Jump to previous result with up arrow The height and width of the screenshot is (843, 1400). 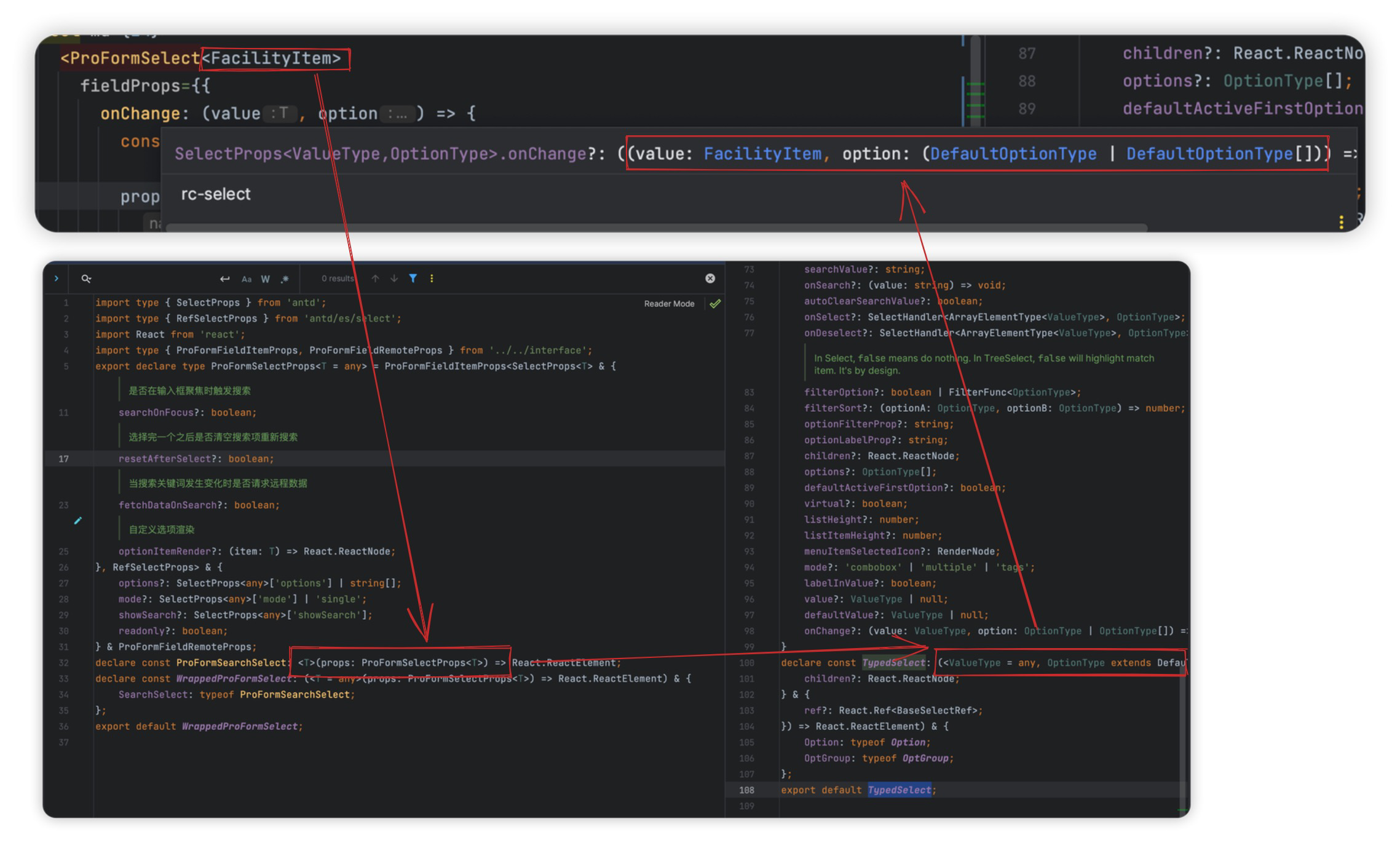point(376,278)
